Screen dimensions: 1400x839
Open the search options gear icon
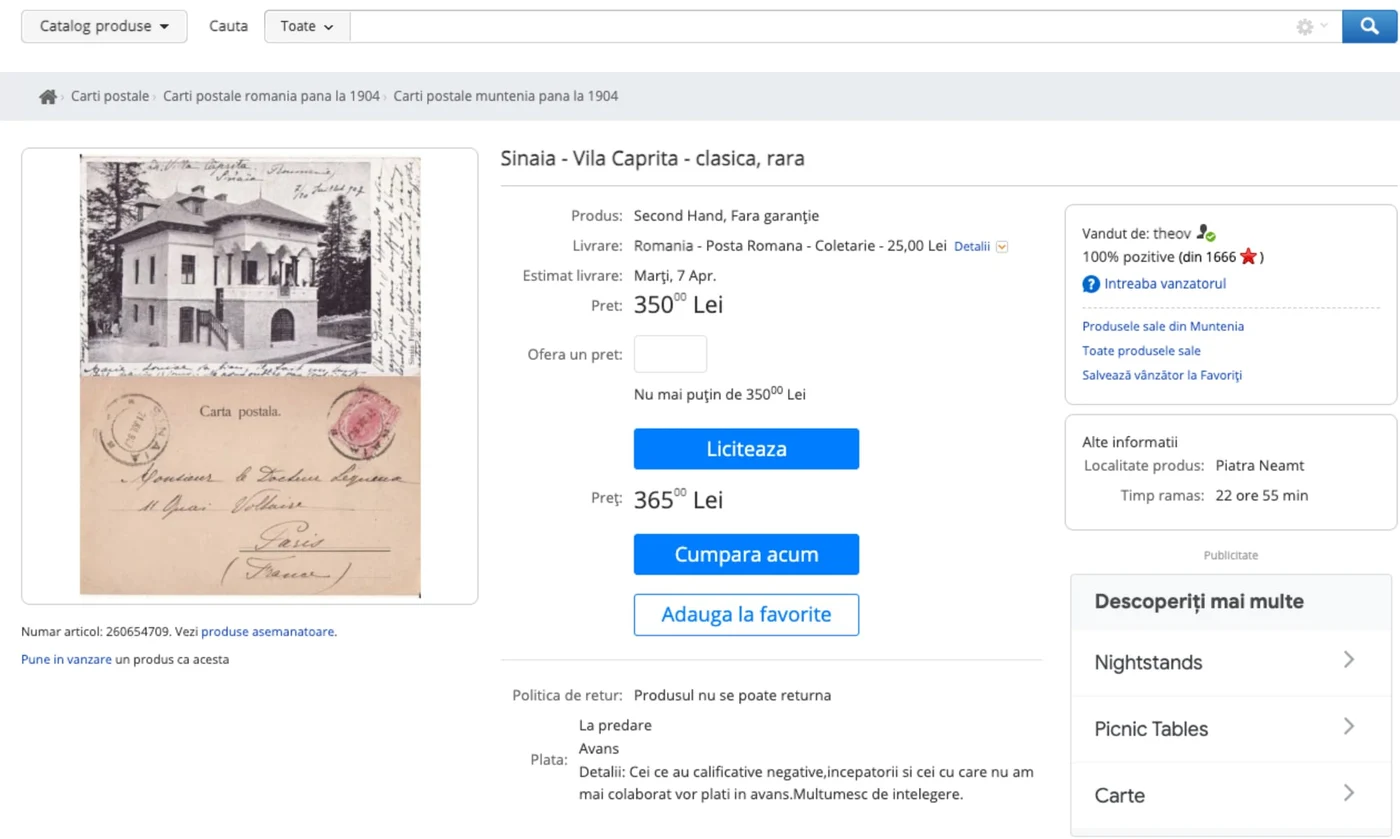tap(1303, 26)
